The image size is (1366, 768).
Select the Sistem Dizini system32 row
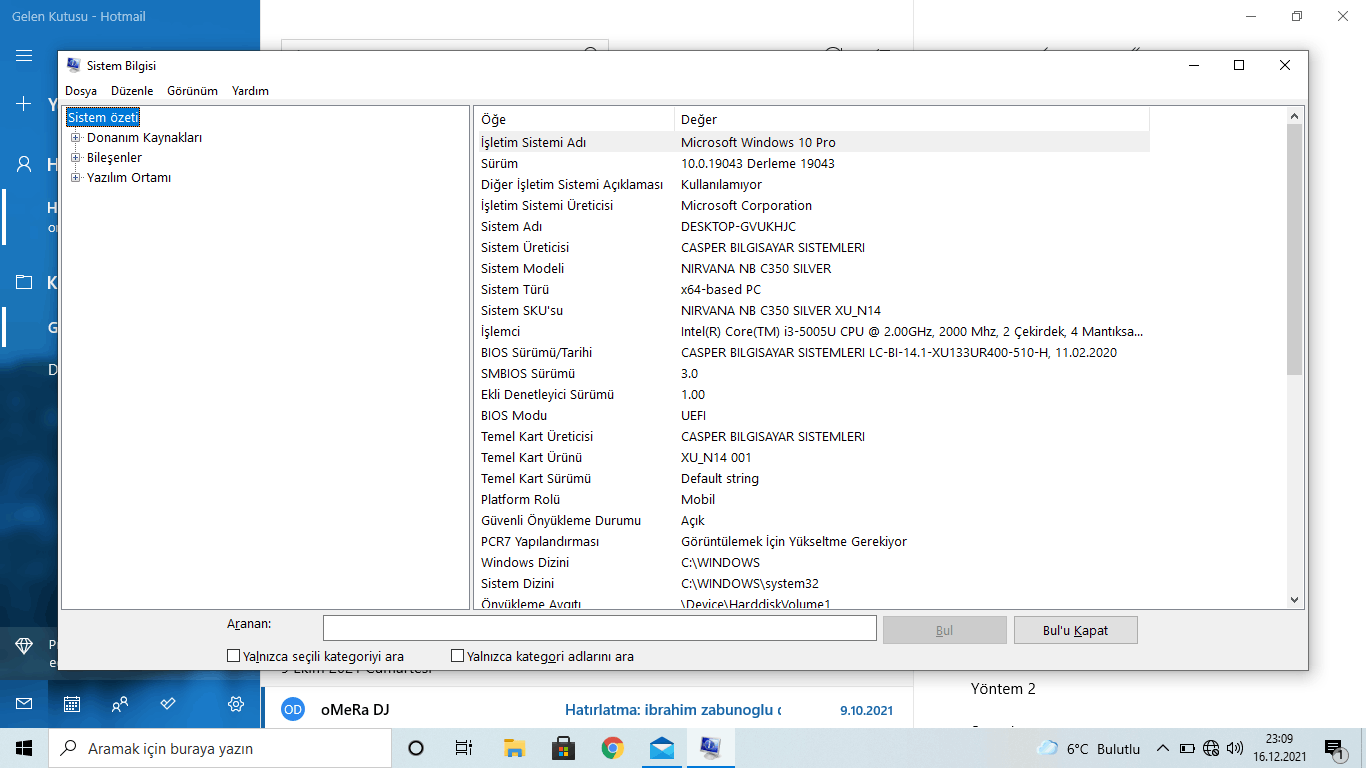pyautogui.click(x=812, y=584)
